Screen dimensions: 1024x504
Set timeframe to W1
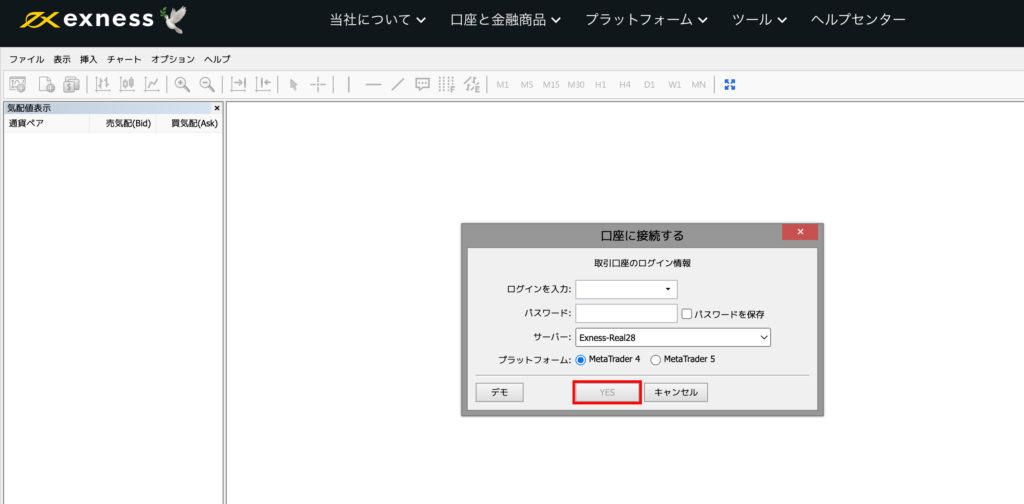coord(675,85)
